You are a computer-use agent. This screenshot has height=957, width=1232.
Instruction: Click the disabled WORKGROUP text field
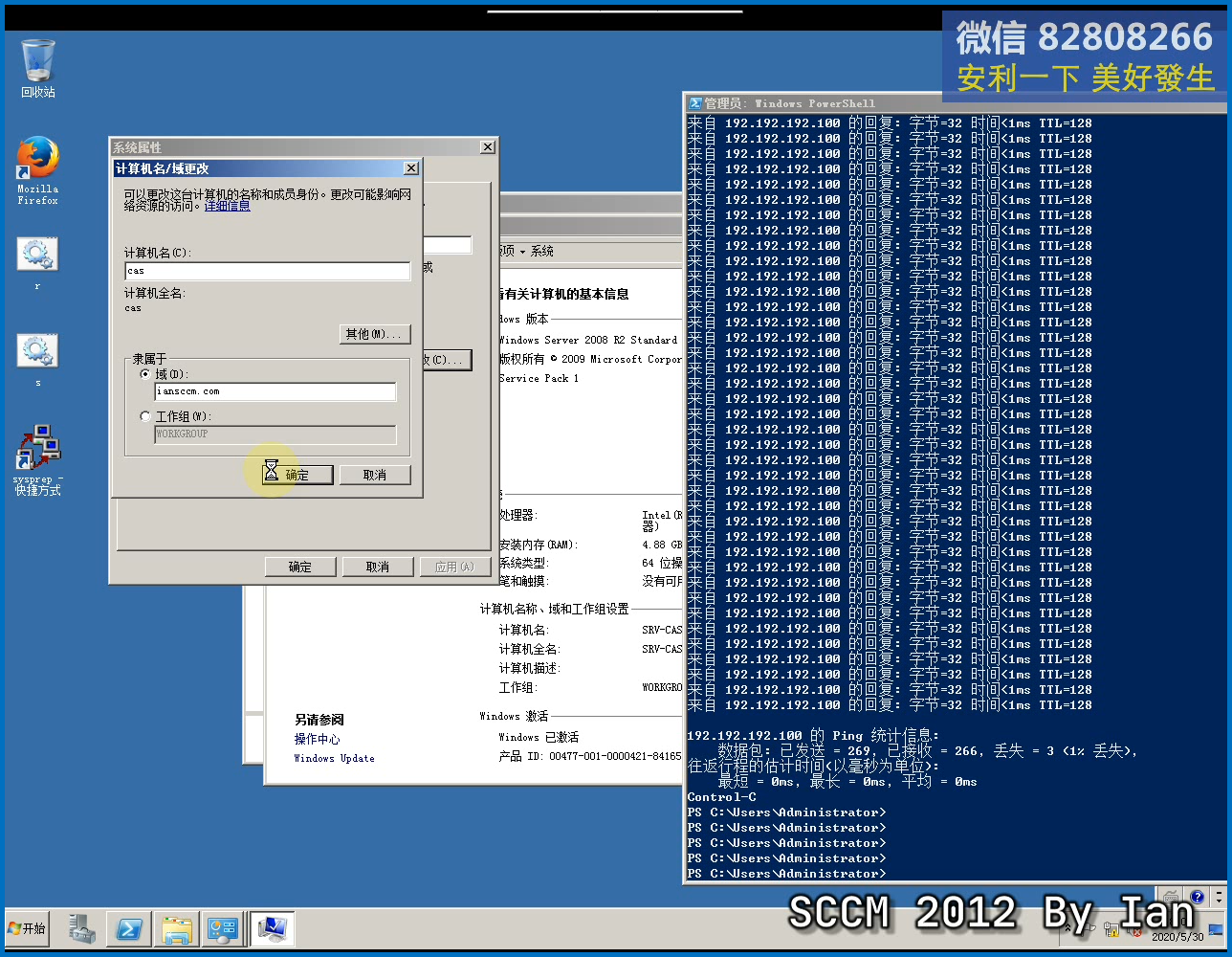(x=275, y=434)
